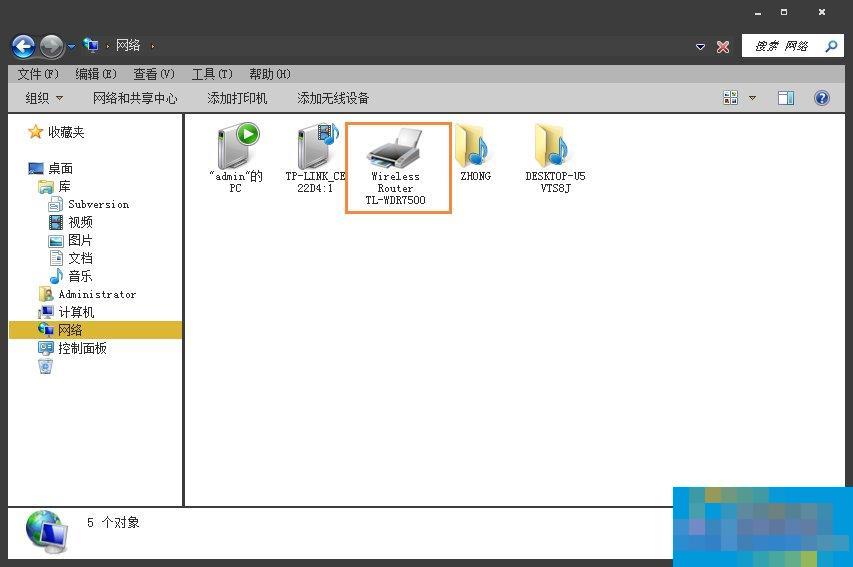Select the TP-LINK_CE22D4:1 media device
853x567 pixels.
316,158
